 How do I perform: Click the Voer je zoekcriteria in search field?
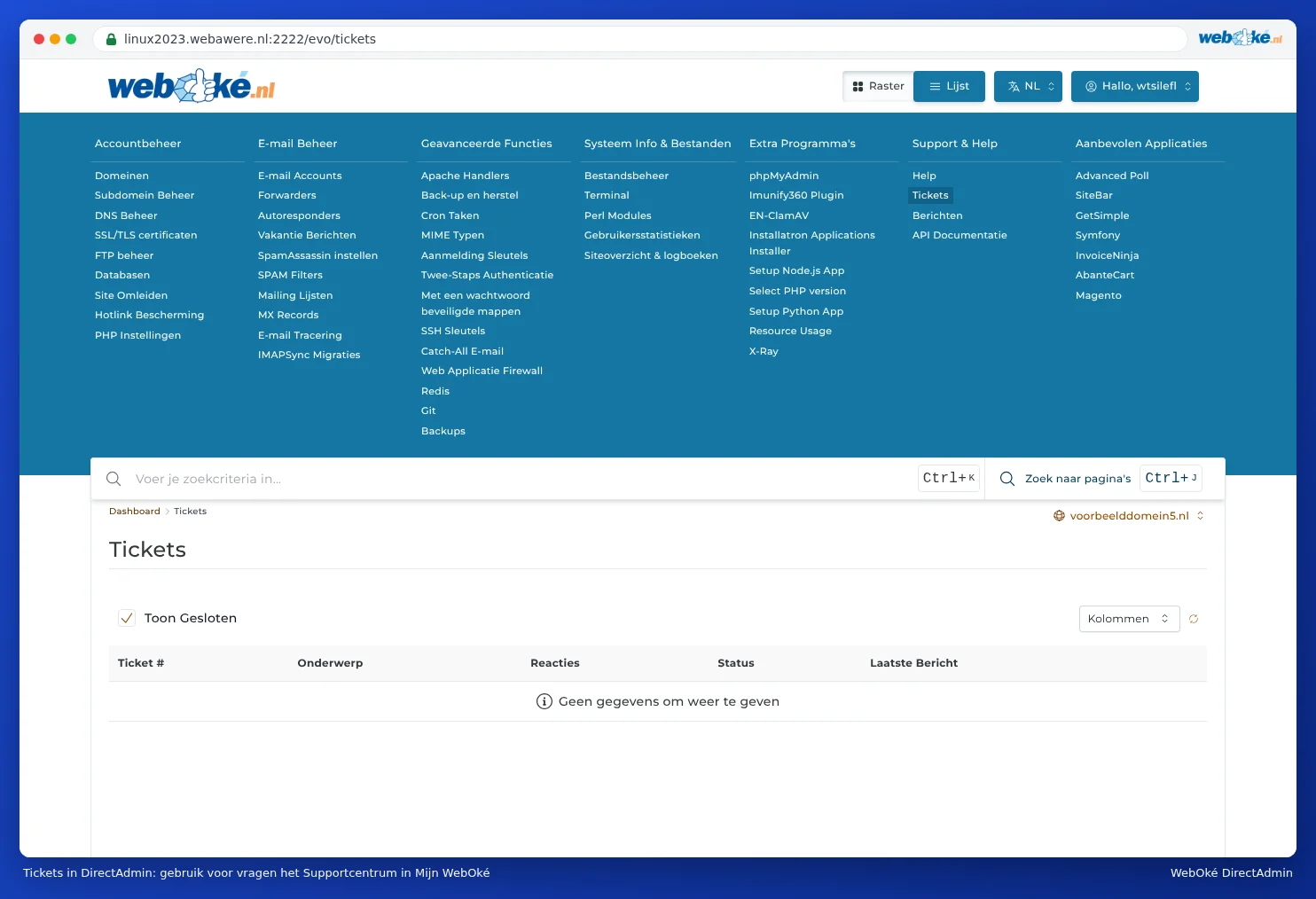pyautogui.click(x=523, y=479)
